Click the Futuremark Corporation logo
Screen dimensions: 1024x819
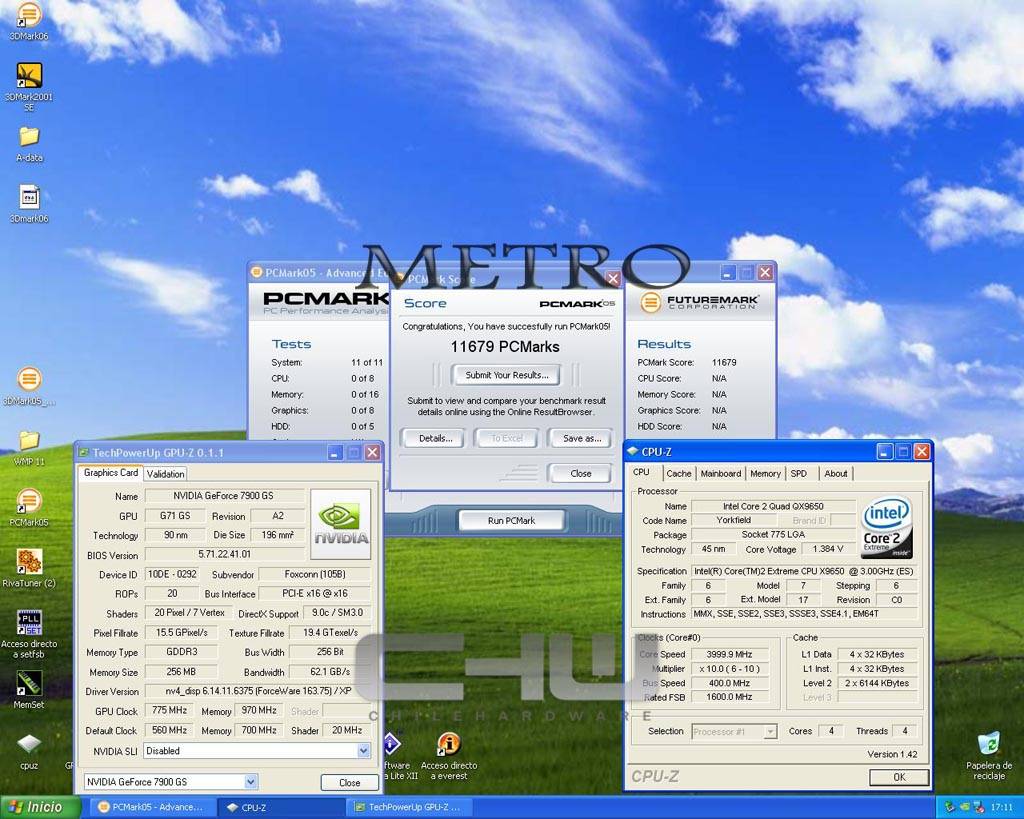[x=699, y=302]
